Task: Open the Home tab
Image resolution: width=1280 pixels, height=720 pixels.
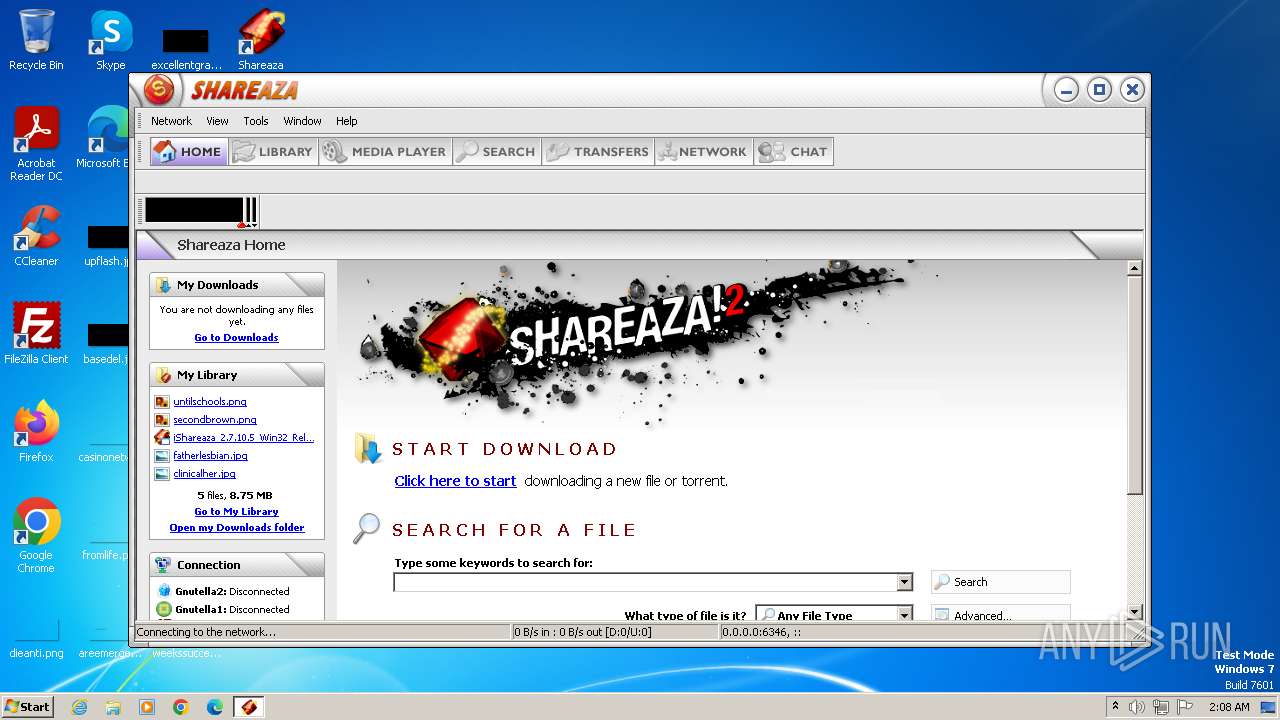Action: coord(189,152)
